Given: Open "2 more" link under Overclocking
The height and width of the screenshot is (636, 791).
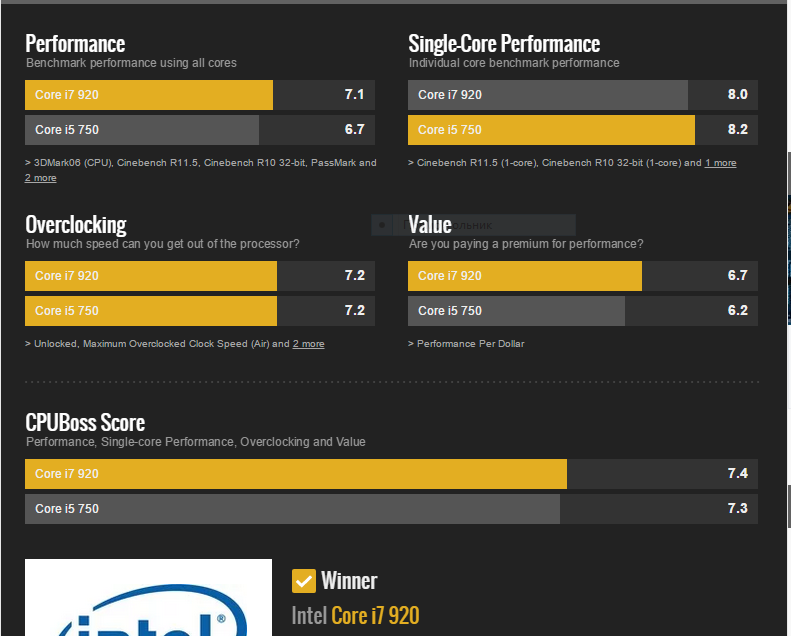Looking at the screenshot, I should pos(308,344).
